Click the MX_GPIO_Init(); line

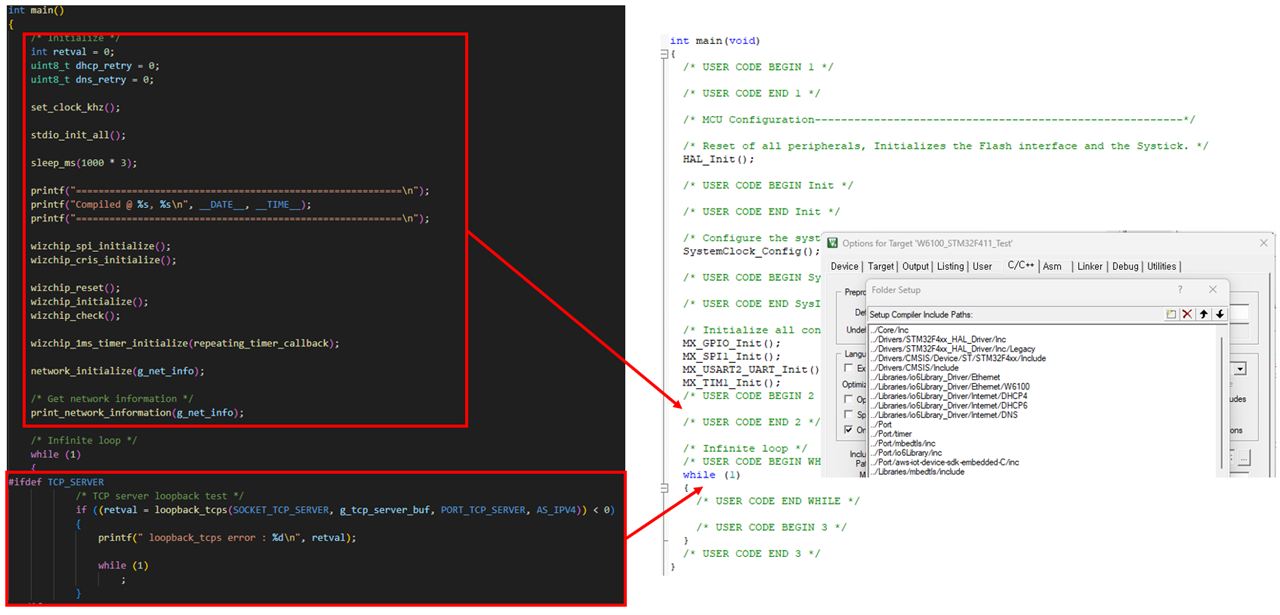[x=731, y=343]
